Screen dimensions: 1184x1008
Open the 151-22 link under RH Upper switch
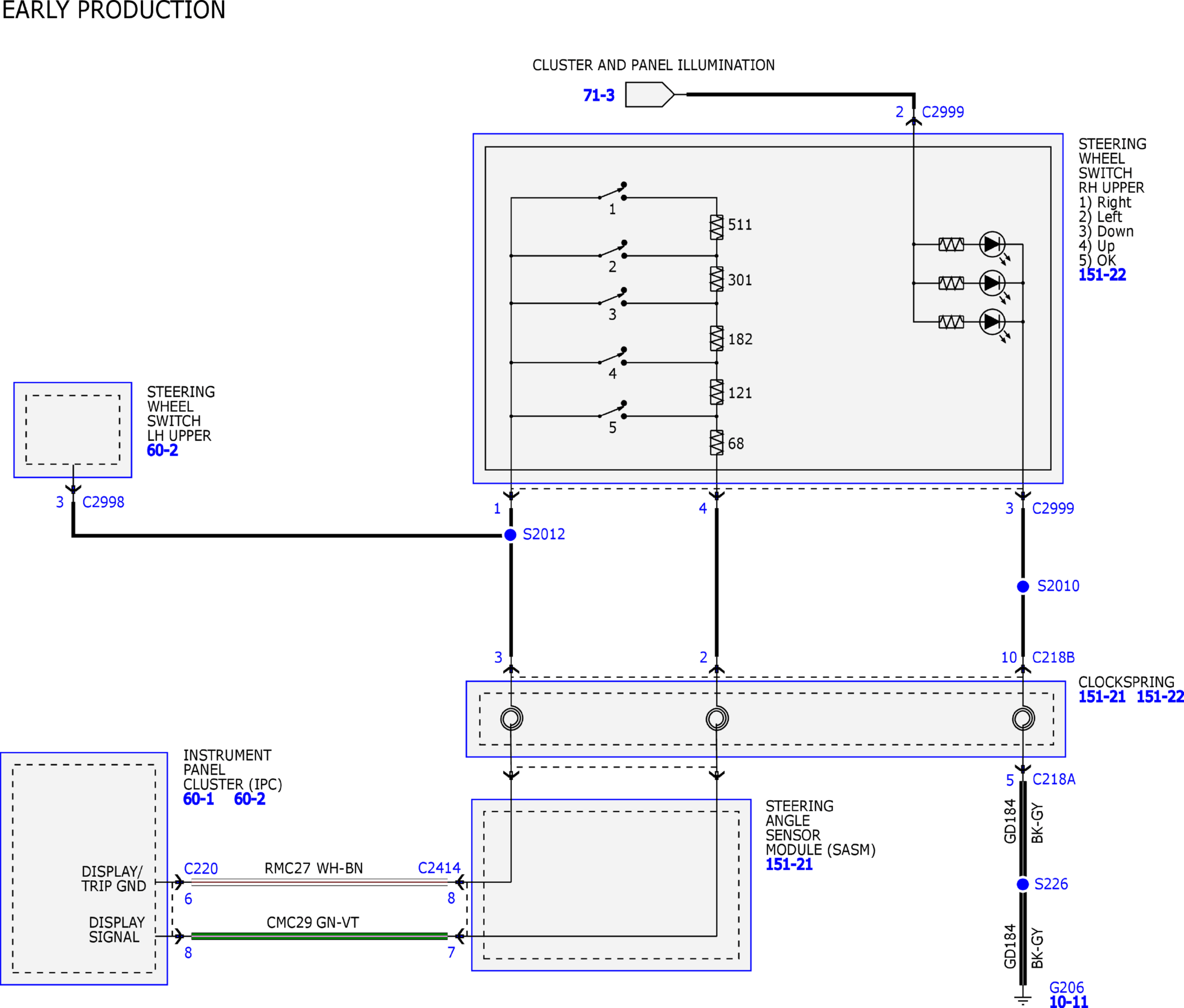coord(1102,275)
